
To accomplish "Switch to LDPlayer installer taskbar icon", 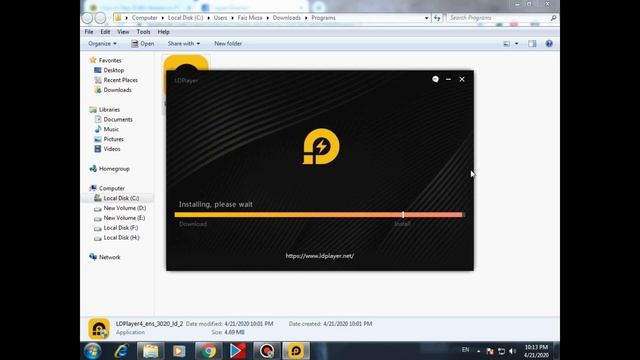I will click(296, 351).
